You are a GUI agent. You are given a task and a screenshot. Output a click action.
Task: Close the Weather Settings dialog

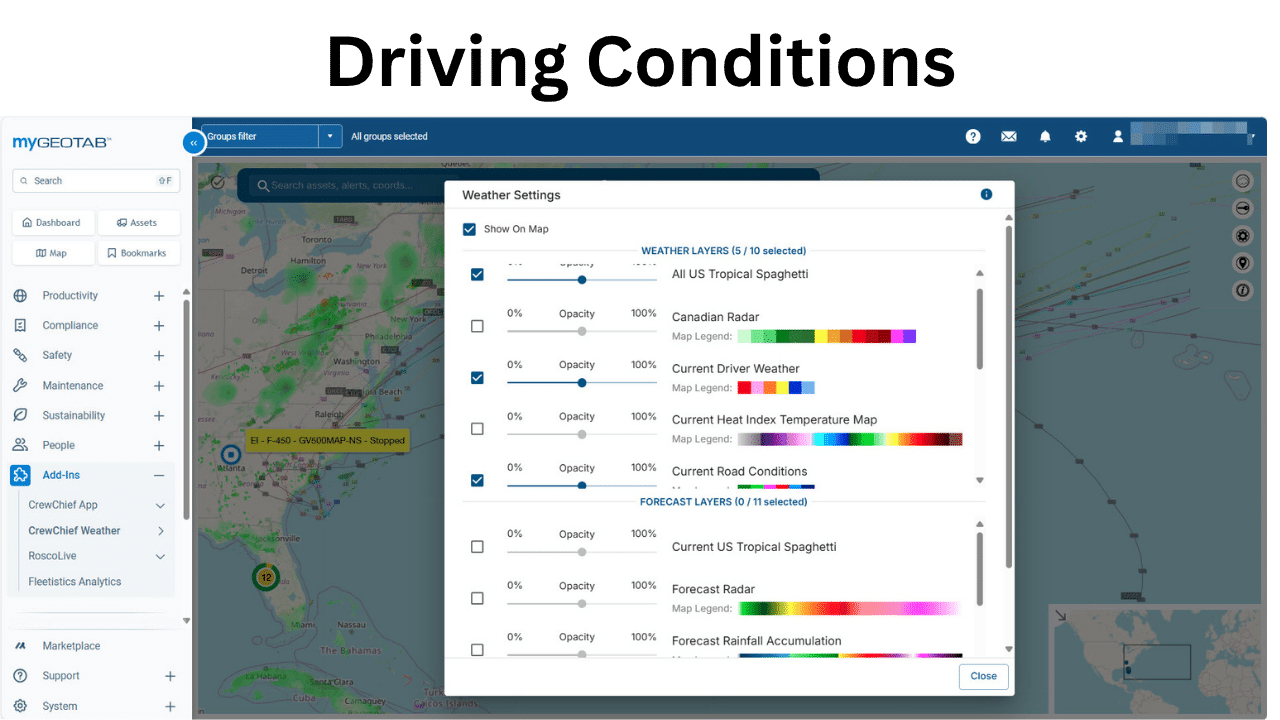[983, 676]
